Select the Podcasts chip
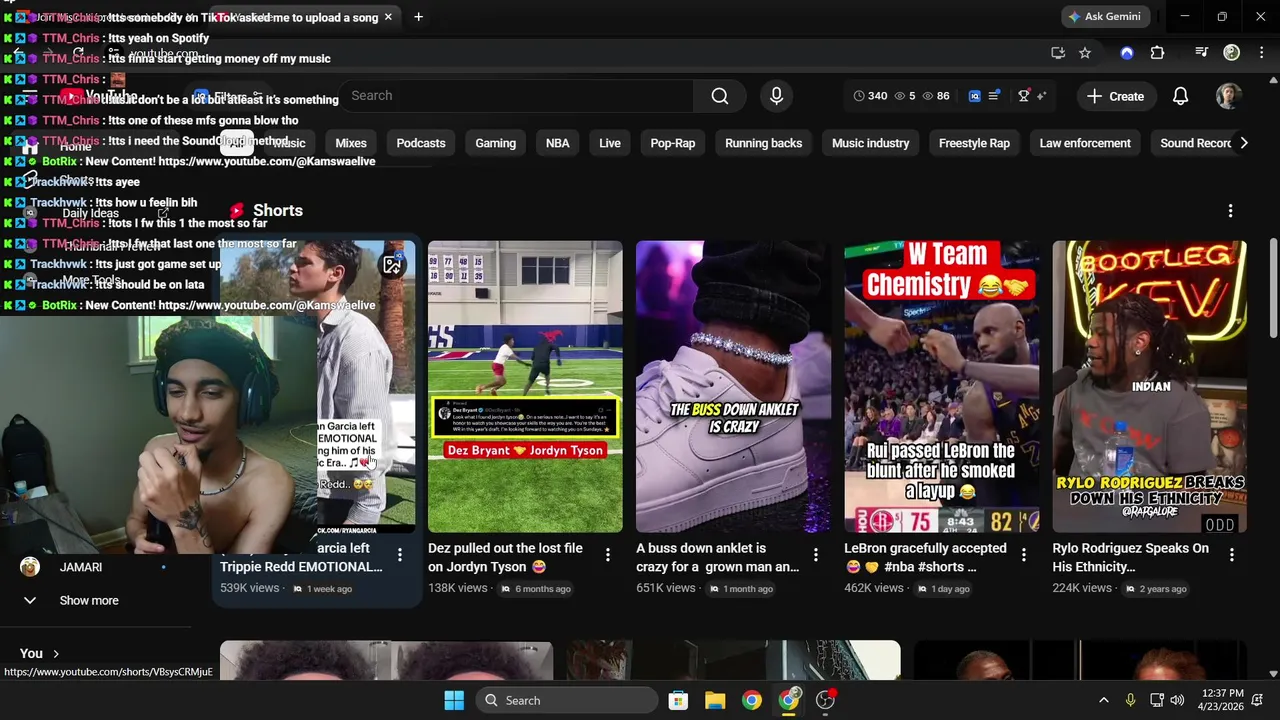1280x720 pixels. point(421,143)
